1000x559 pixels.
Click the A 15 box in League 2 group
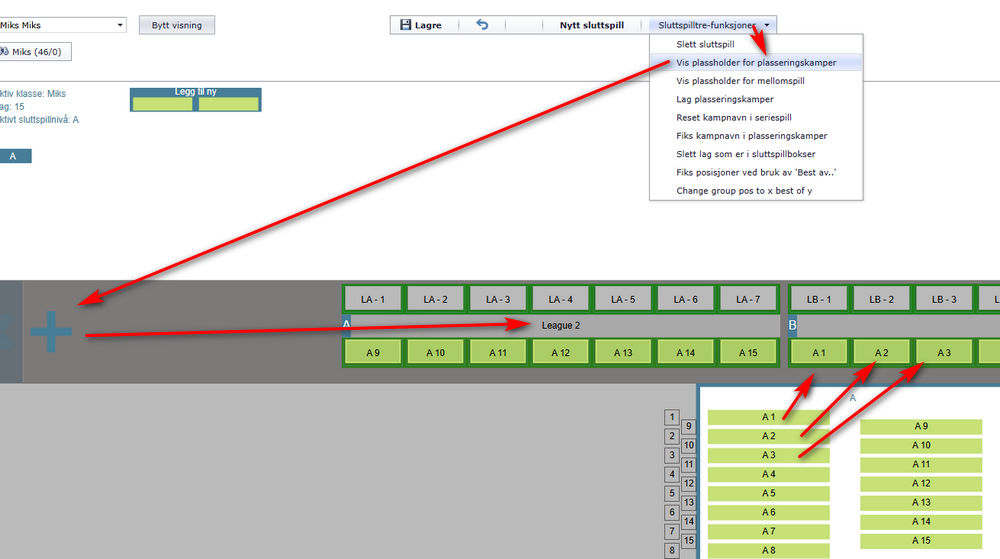(x=748, y=352)
